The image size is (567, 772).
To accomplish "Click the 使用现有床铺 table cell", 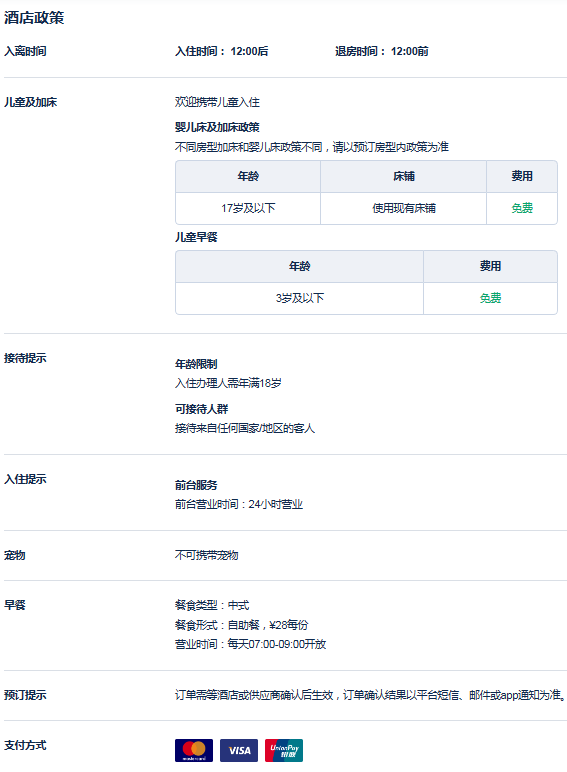I will click(x=404, y=208).
